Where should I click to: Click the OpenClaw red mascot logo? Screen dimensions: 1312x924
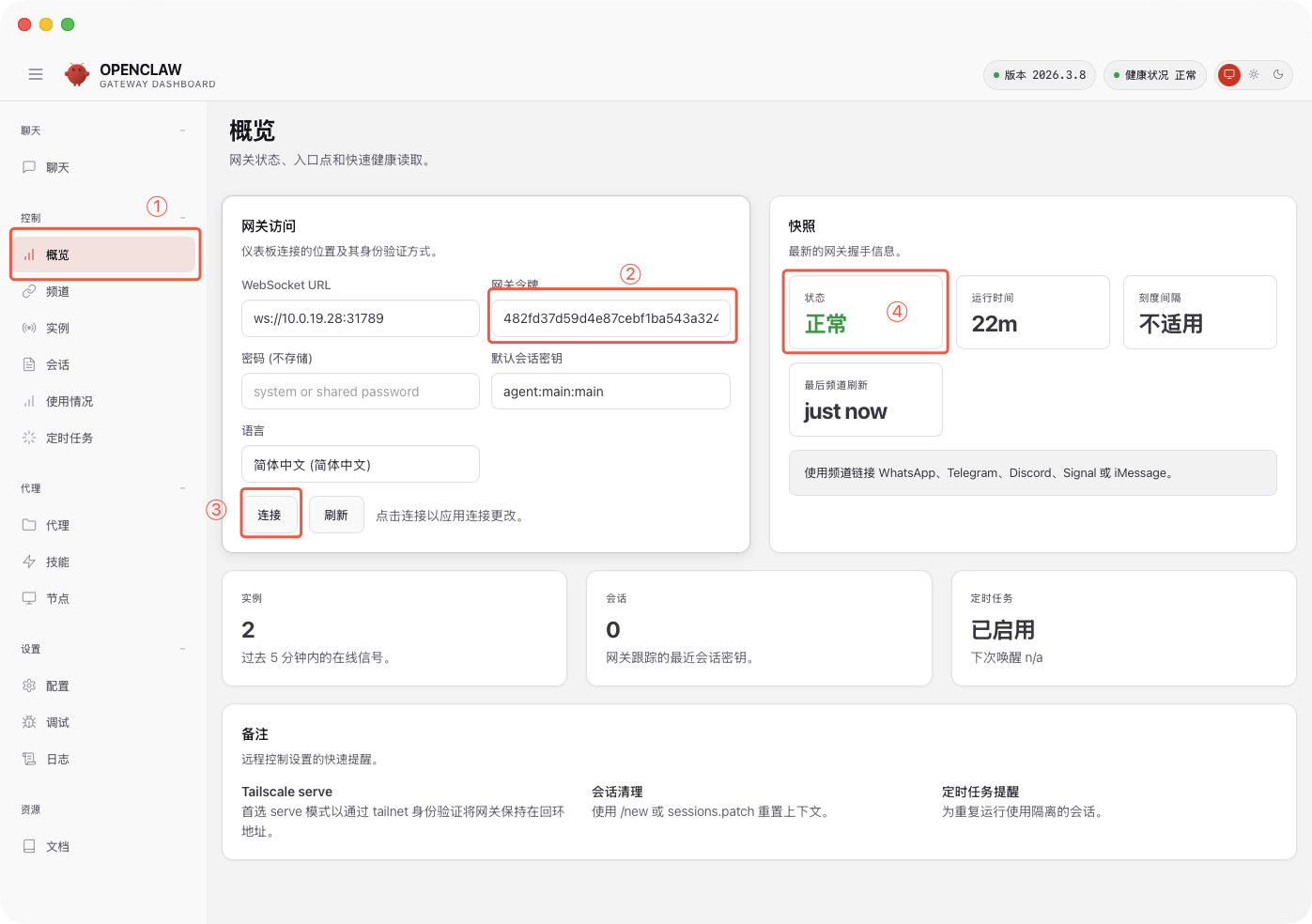point(76,74)
